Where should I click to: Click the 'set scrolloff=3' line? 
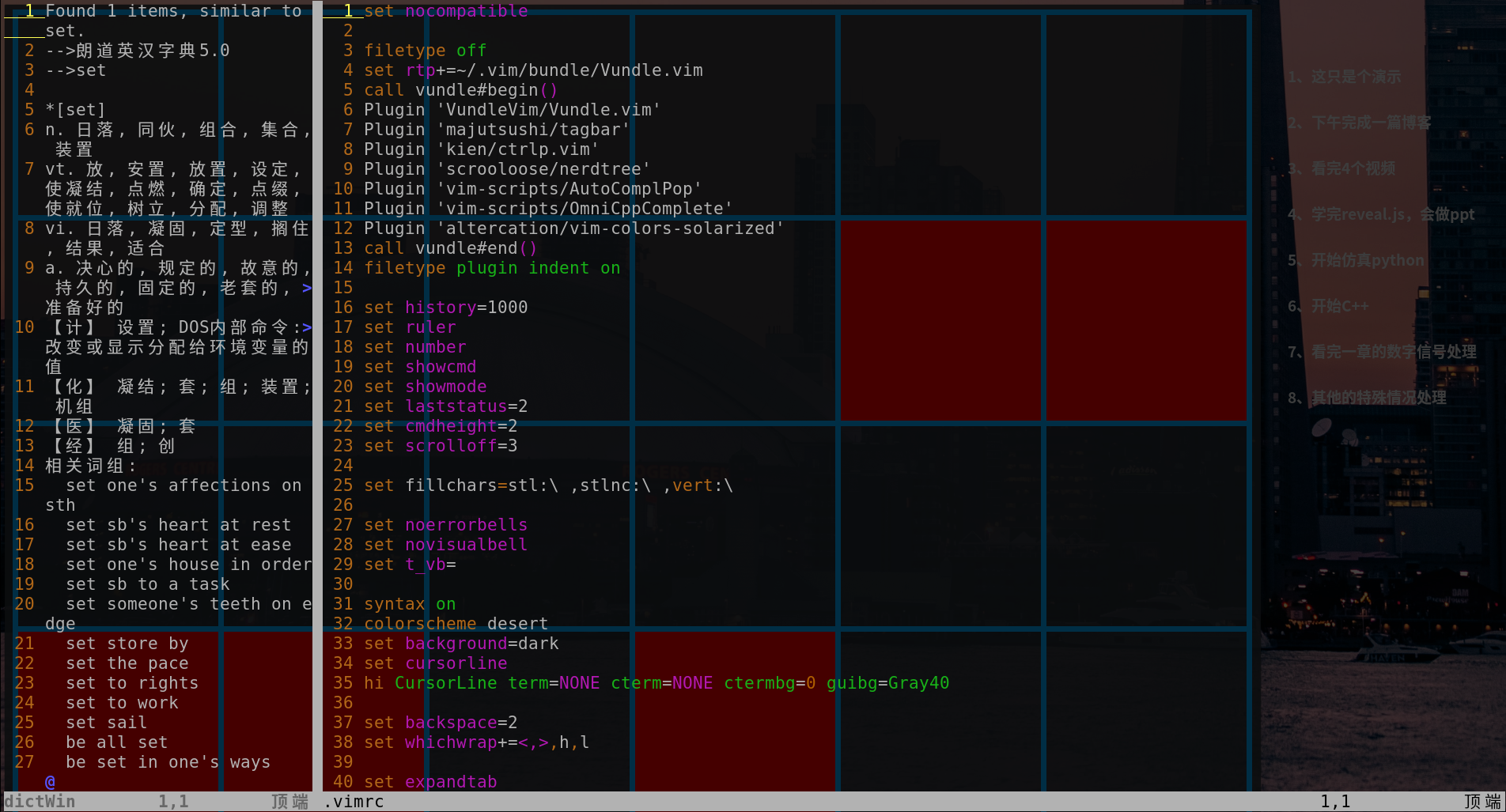pos(441,446)
